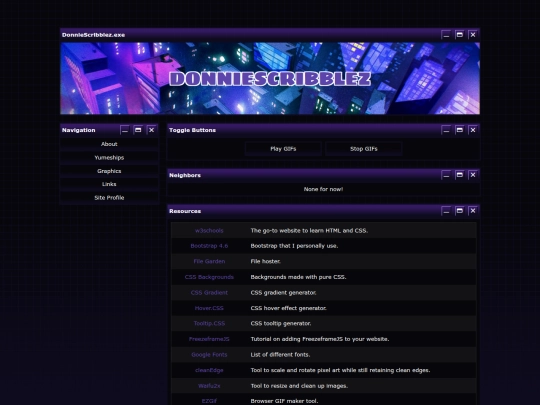Close the DonnieScribblez.exe window
Viewport: 540px width, 405px height.
click(x=473, y=35)
